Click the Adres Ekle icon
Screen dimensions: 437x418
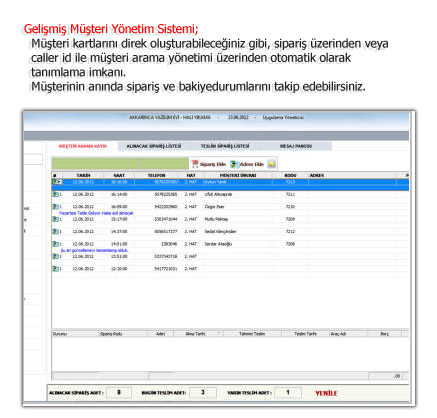click(x=235, y=164)
